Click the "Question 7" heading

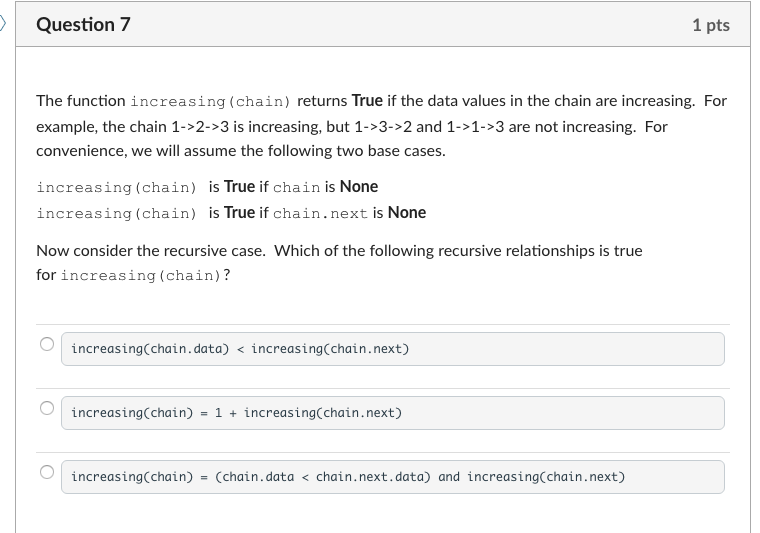83,25
